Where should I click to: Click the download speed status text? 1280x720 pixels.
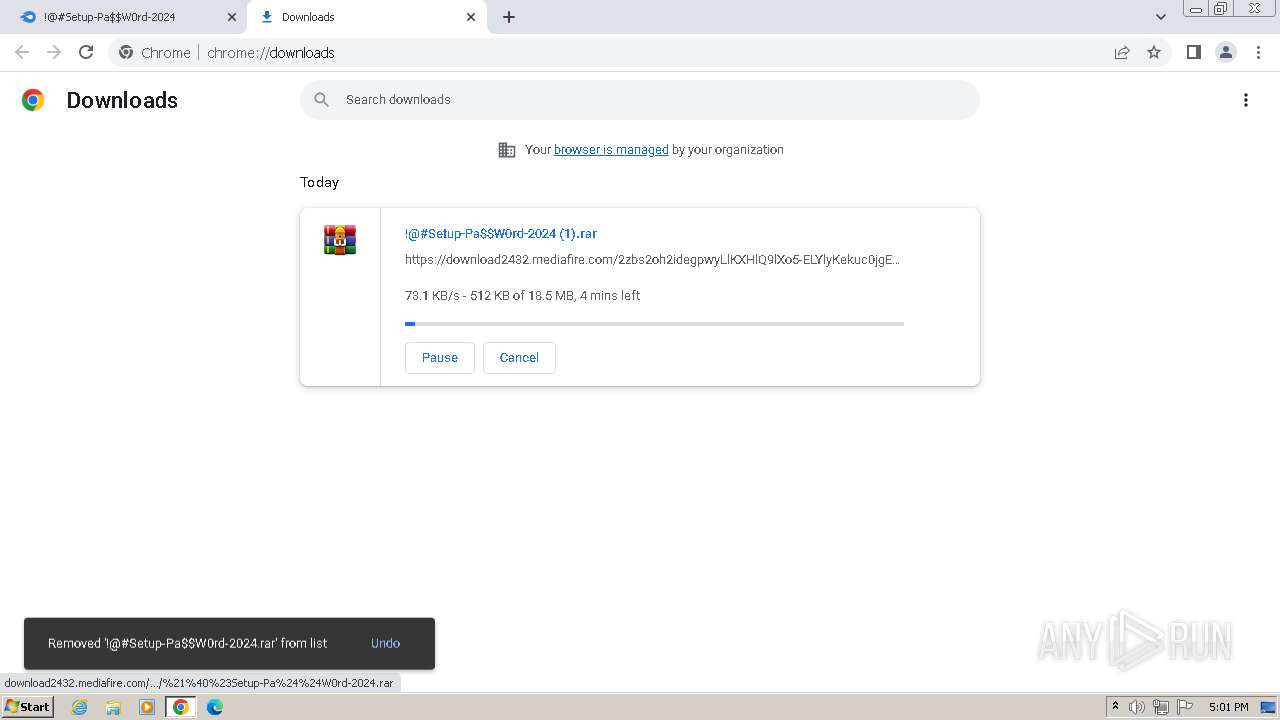coord(522,295)
